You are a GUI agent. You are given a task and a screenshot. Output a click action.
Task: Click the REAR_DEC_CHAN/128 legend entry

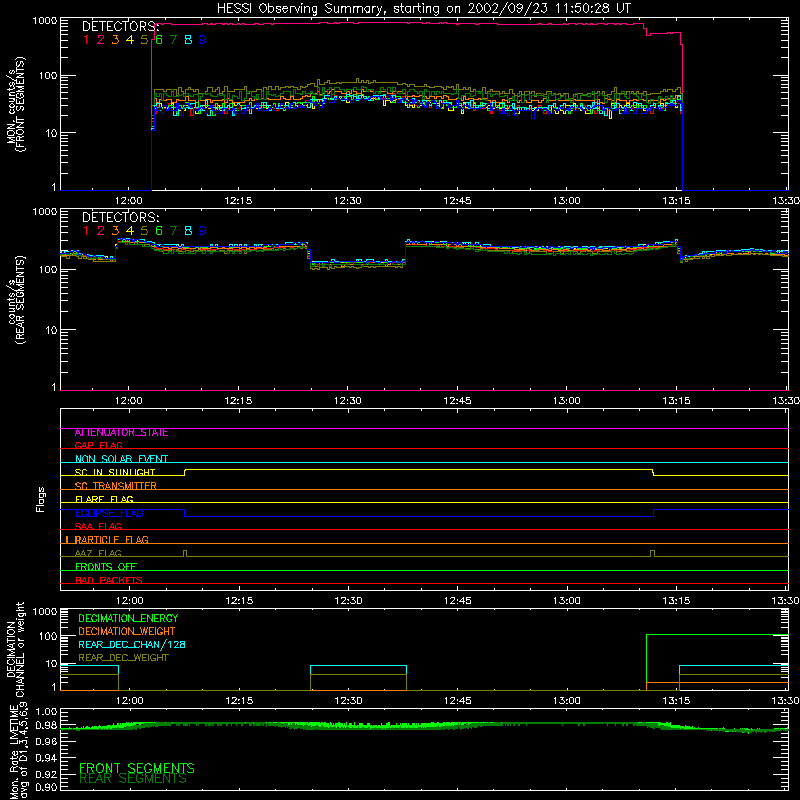click(132, 645)
